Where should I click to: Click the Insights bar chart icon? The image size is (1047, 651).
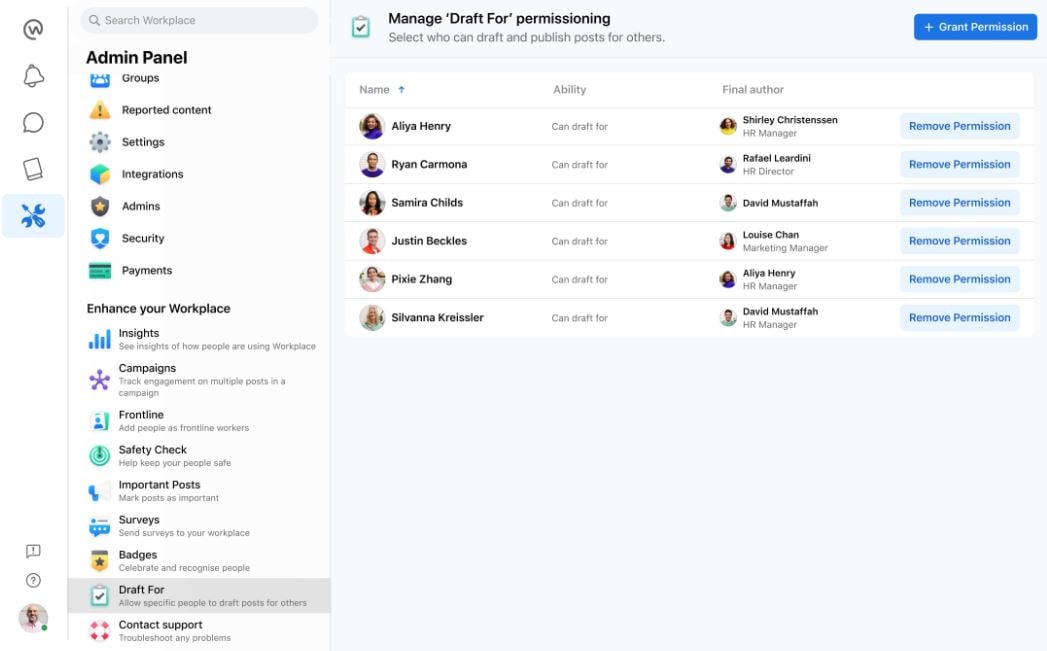click(x=99, y=338)
